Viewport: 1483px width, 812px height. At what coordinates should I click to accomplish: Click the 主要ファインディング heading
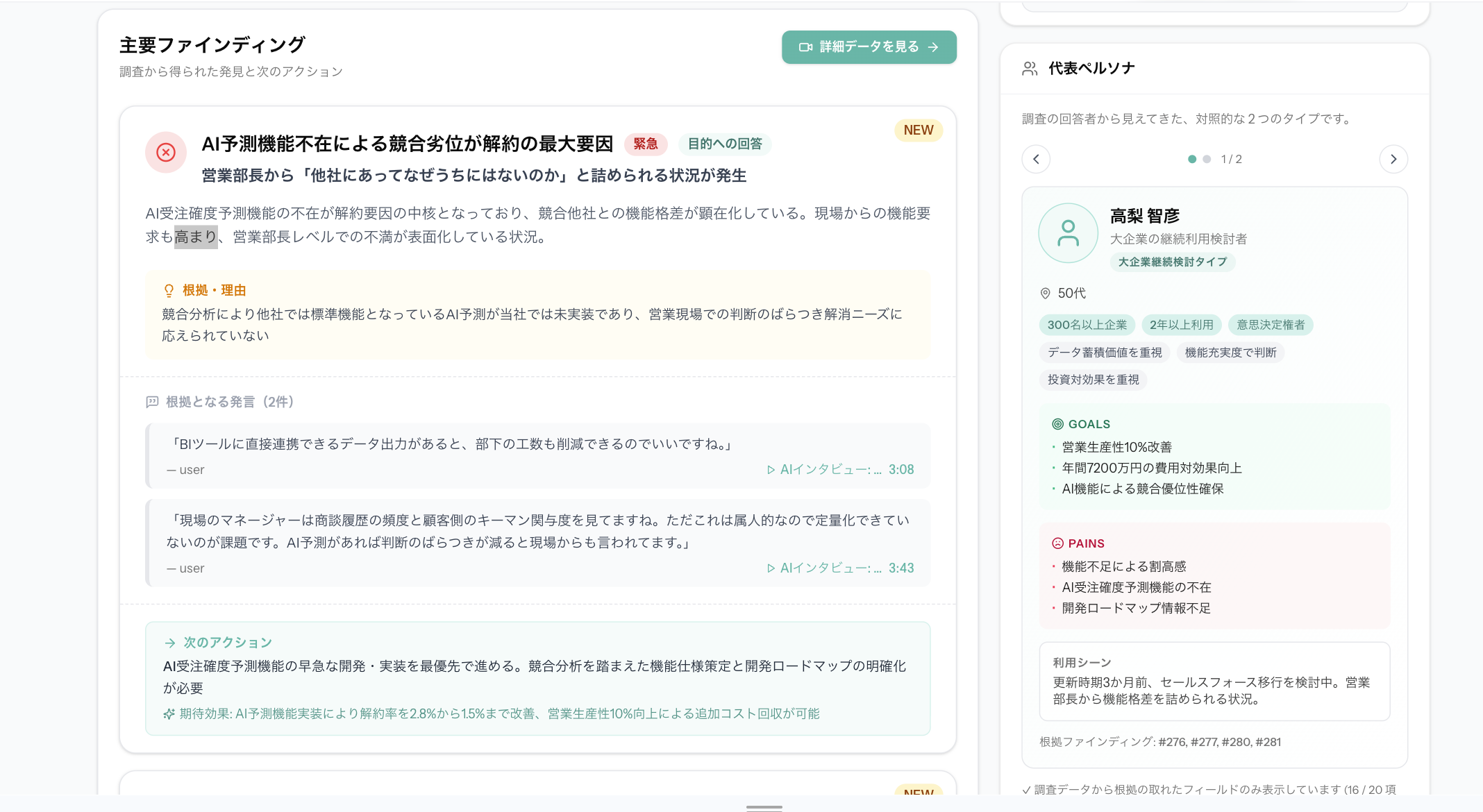pos(212,45)
